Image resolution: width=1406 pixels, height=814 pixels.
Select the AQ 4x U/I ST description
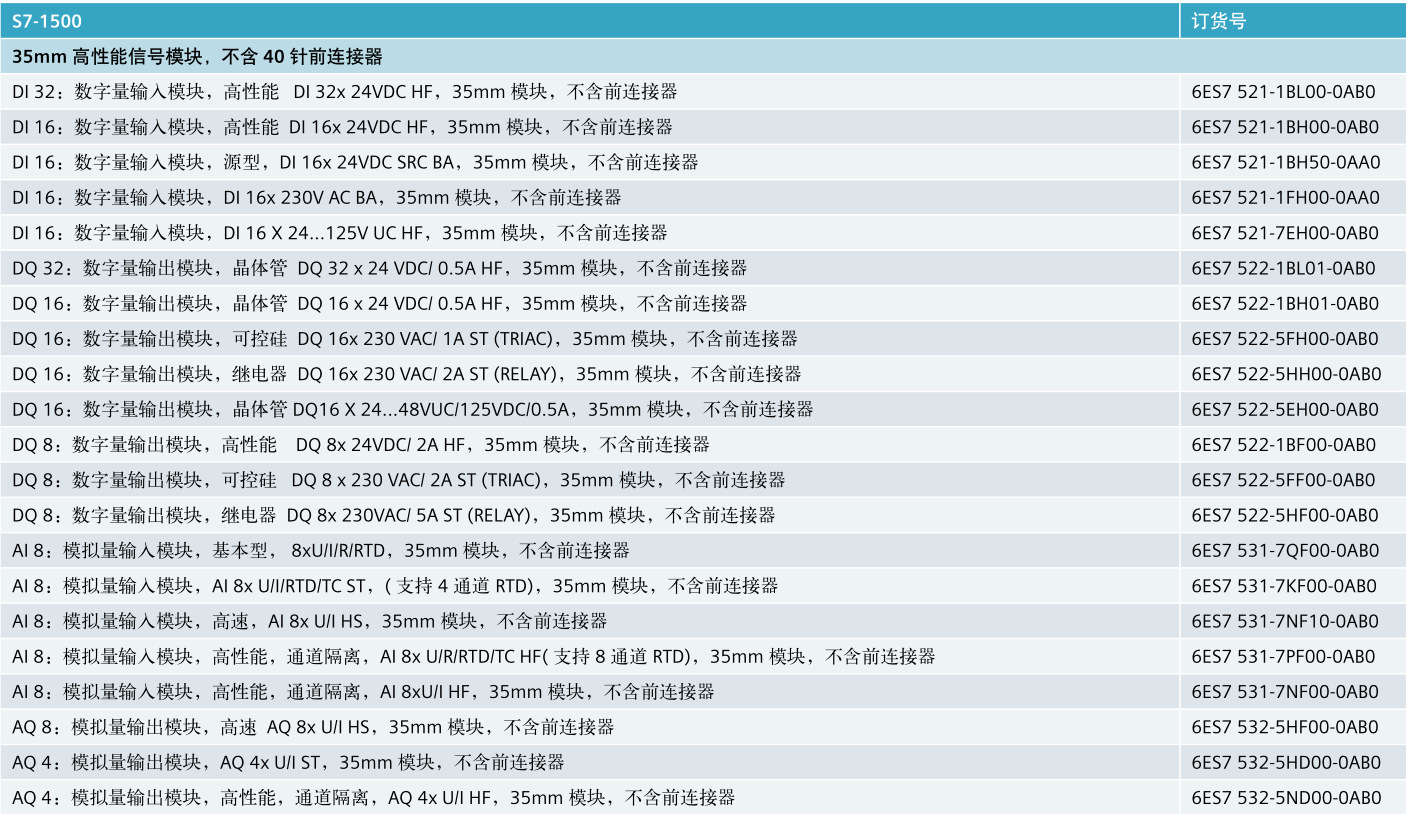coord(288,763)
